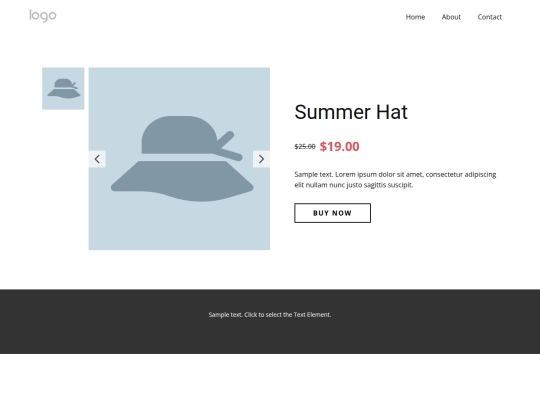
Task: Click the Summer Hat product title
Action: (x=351, y=112)
